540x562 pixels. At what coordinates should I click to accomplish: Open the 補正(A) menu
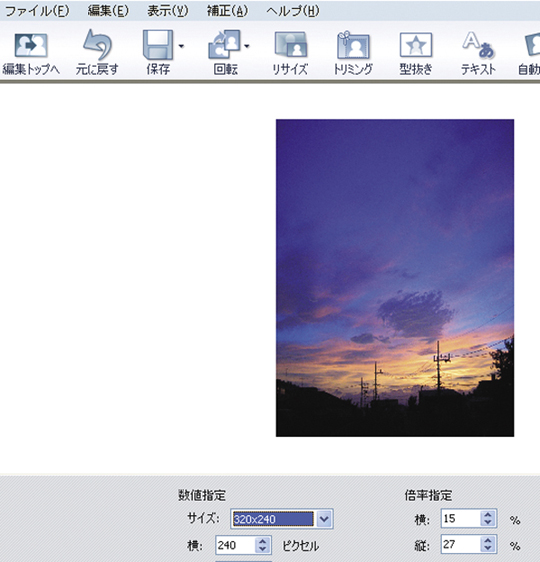click(228, 11)
